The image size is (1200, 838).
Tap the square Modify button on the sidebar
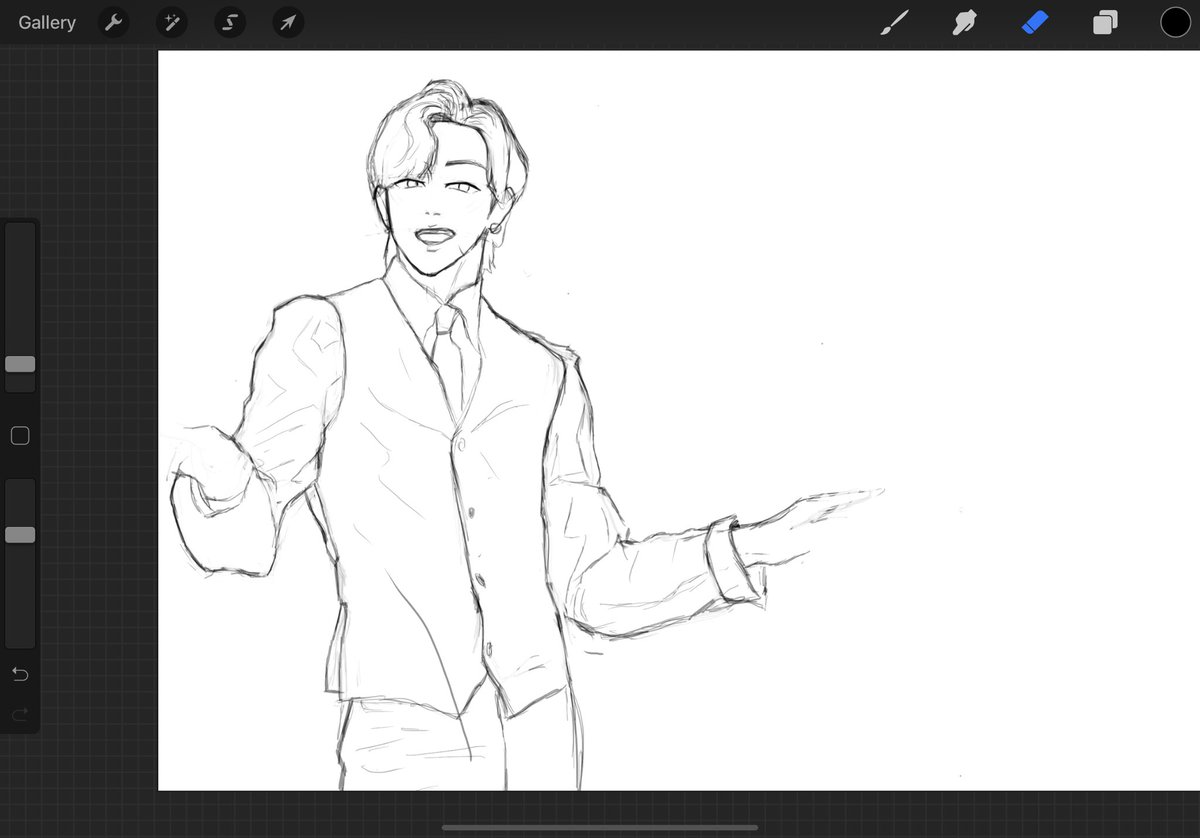tap(20, 436)
